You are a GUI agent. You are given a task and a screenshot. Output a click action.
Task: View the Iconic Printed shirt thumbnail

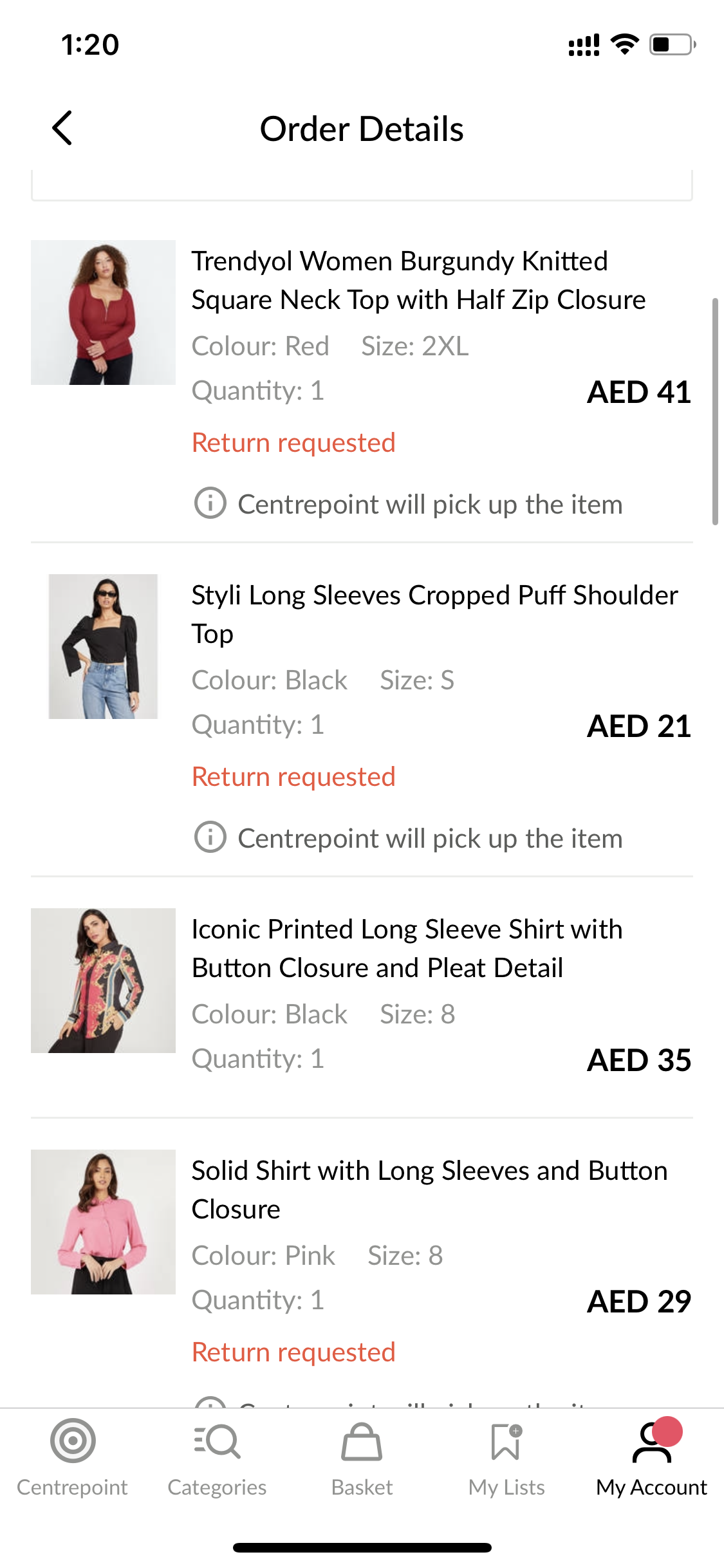(103, 980)
